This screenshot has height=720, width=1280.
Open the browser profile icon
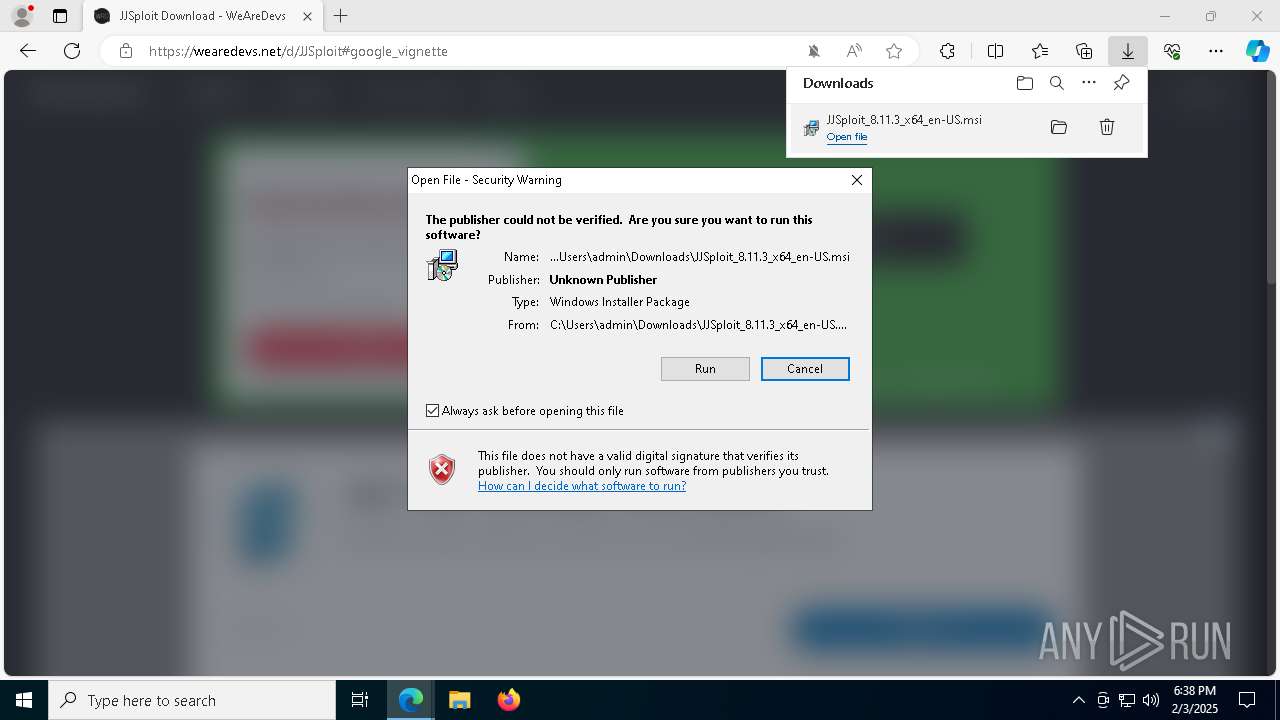pyautogui.click(x=22, y=16)
